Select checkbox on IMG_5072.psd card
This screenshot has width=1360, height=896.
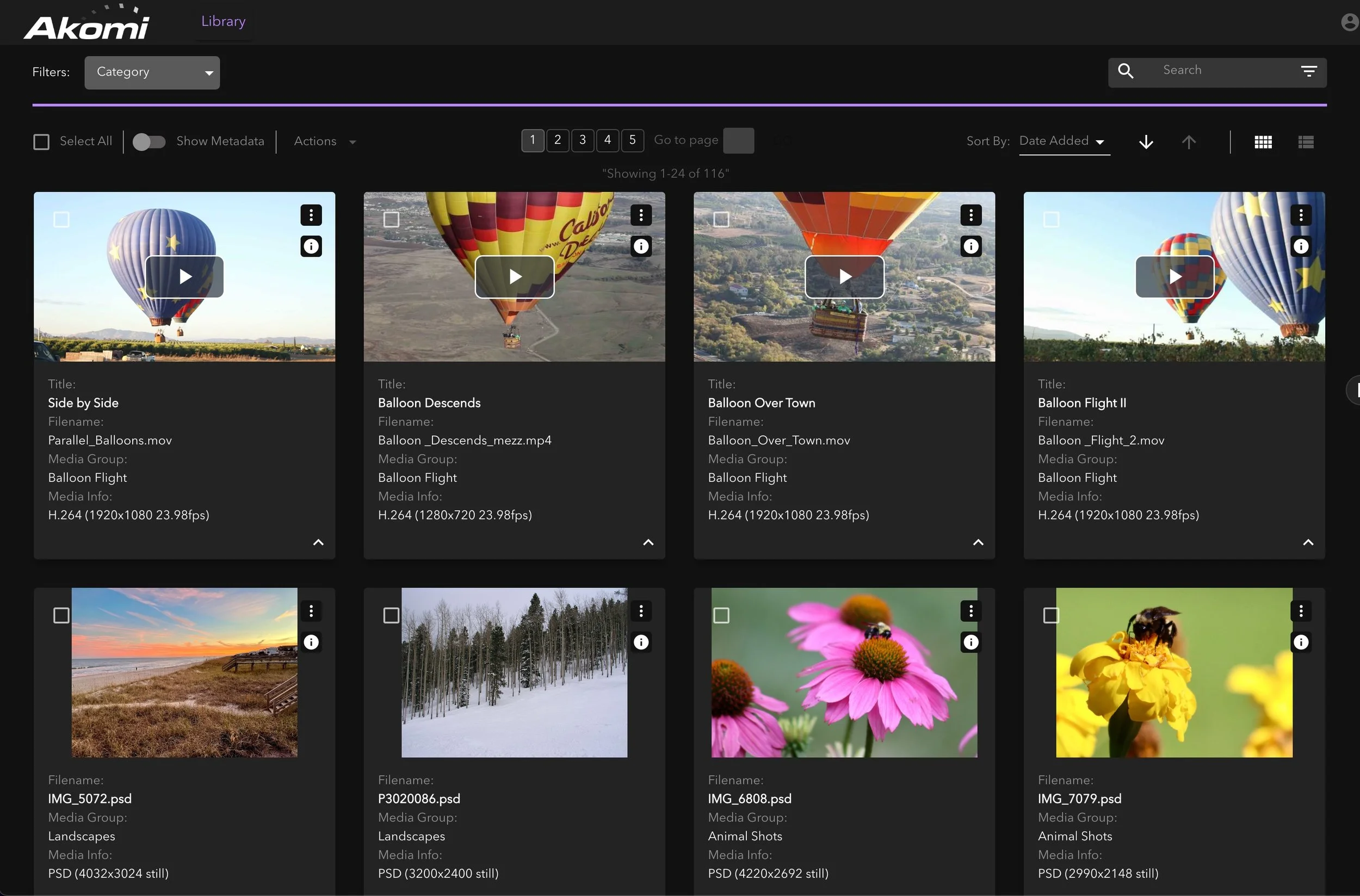point(61,615)
